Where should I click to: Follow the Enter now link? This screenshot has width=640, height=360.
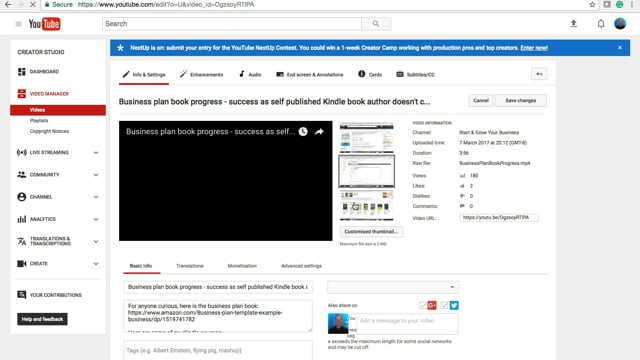[534, 48]
